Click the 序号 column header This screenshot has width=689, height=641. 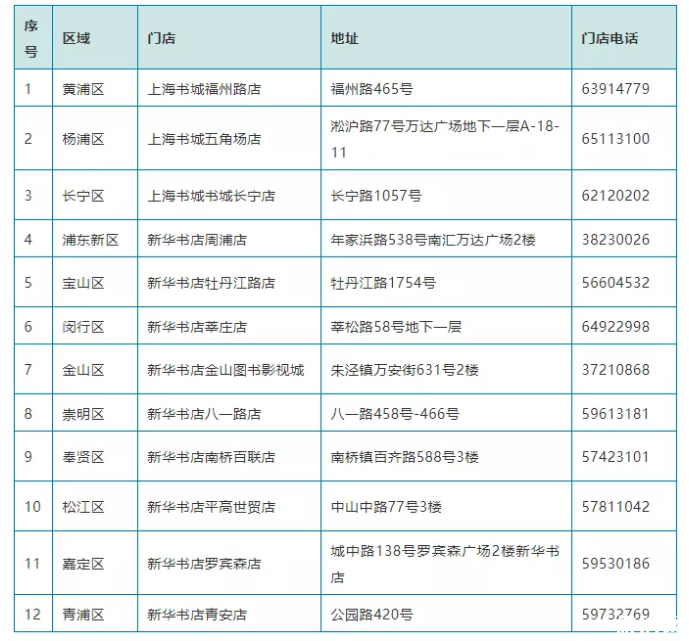33,38
